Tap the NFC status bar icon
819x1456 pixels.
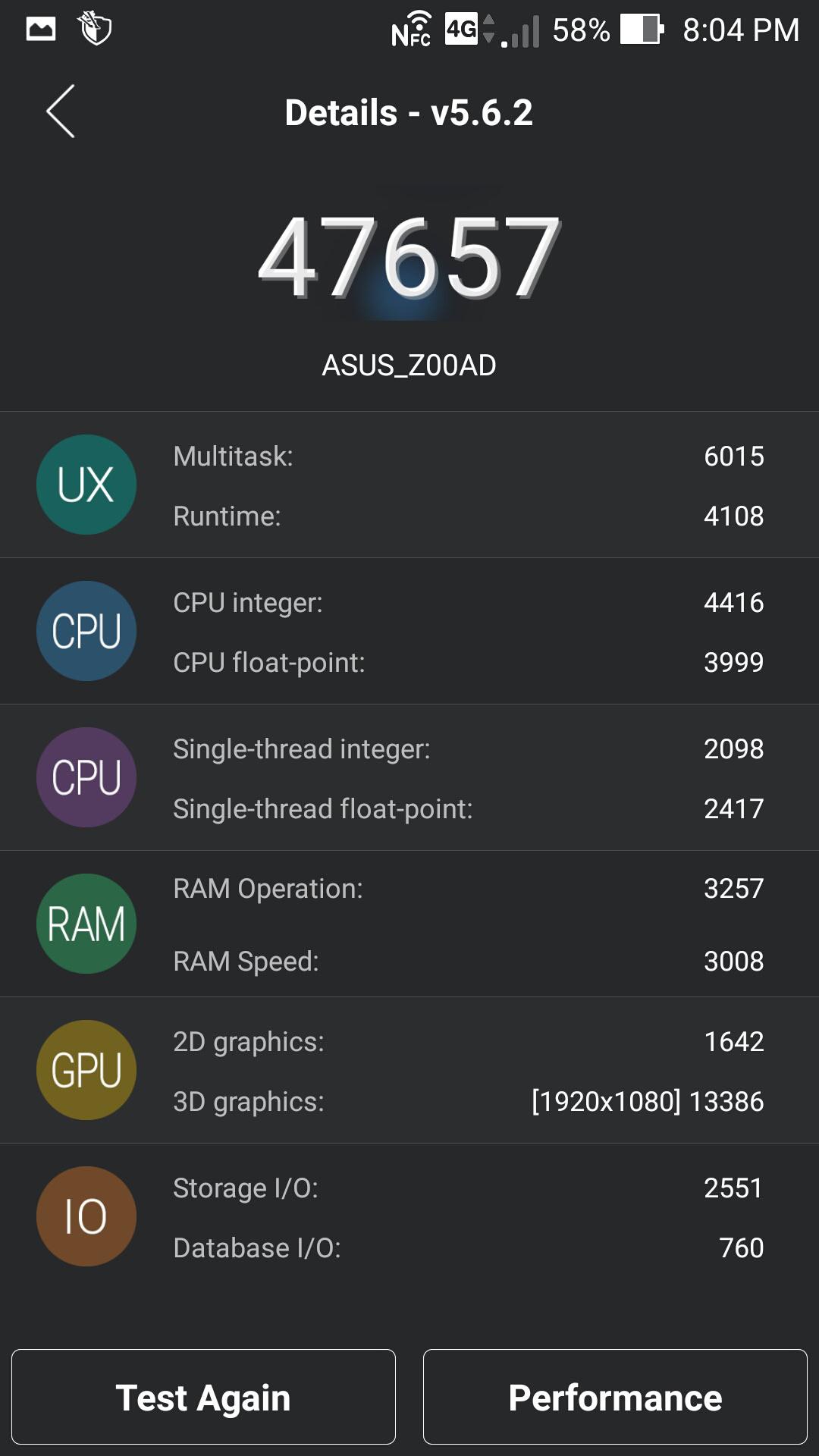click(411, 30)
